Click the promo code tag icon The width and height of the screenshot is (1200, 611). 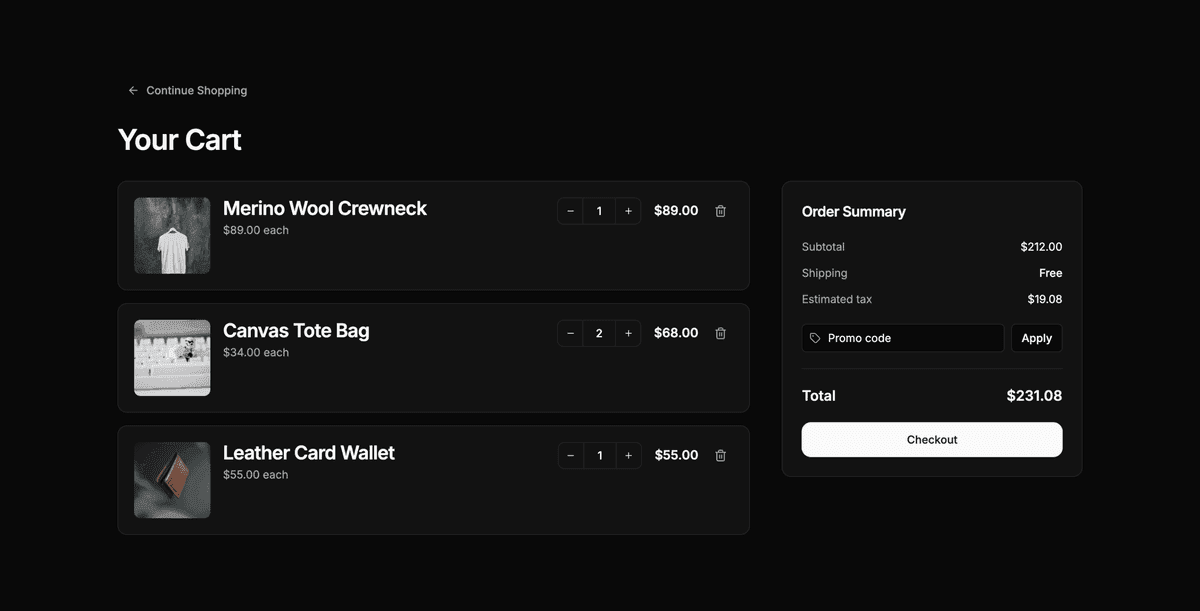click(x=814, y=338)
